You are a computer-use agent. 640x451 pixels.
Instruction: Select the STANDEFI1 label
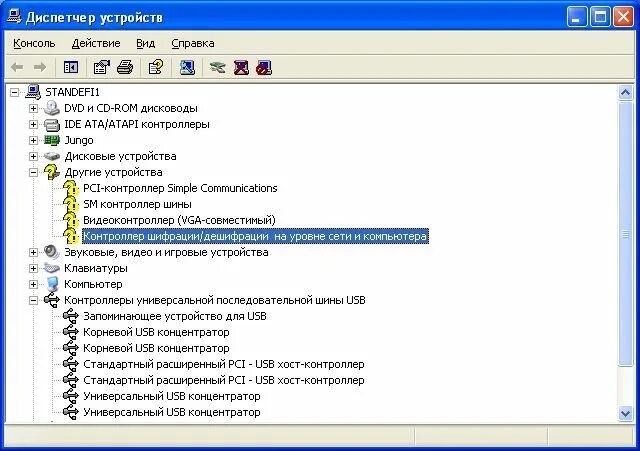(72, 92)
